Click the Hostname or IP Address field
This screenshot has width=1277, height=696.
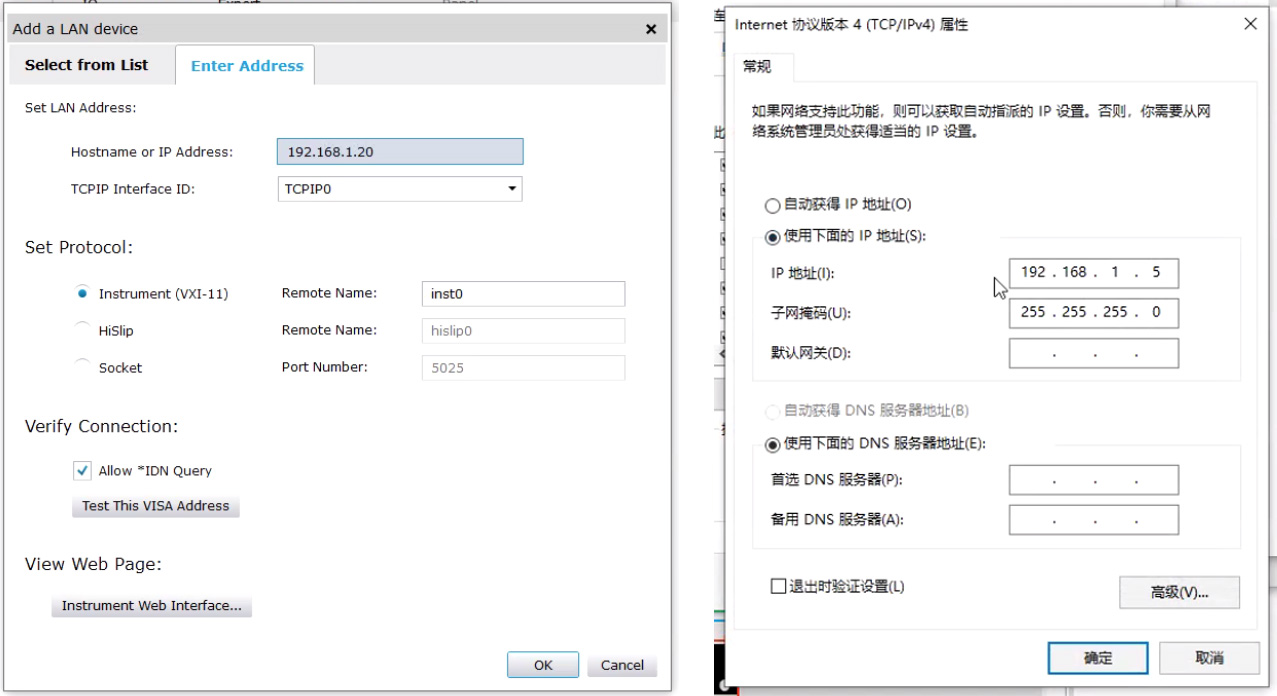(399, 152)
